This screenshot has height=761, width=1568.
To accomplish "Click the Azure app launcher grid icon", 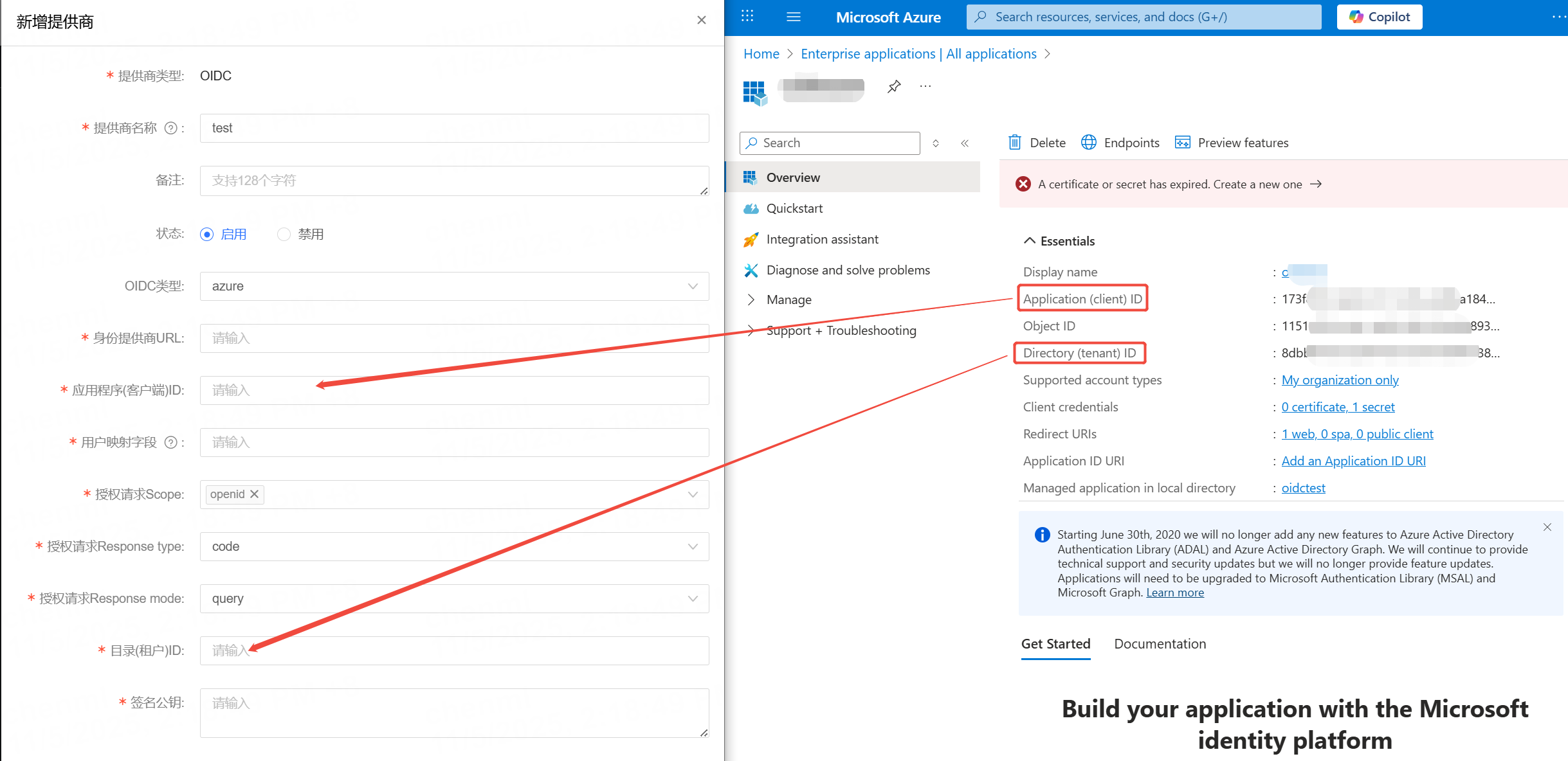I will click(747, 17).
